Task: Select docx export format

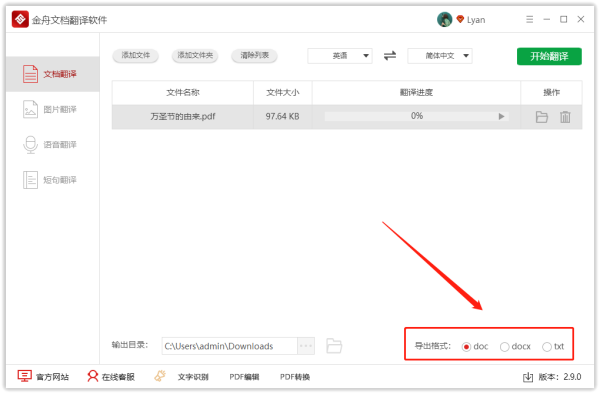Action: (x=515, y=347)
